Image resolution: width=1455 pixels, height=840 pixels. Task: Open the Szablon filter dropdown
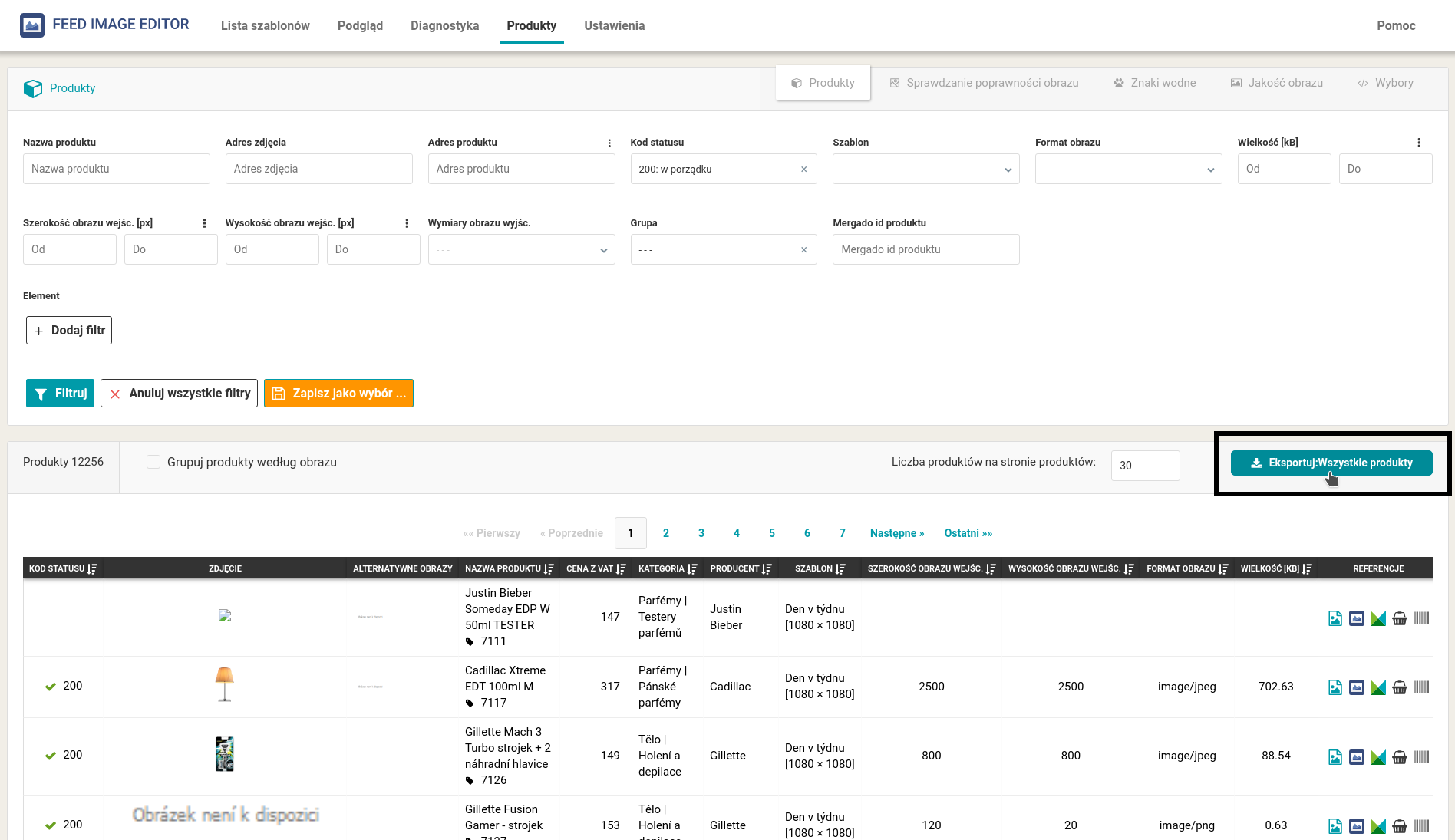pos(925,169)
